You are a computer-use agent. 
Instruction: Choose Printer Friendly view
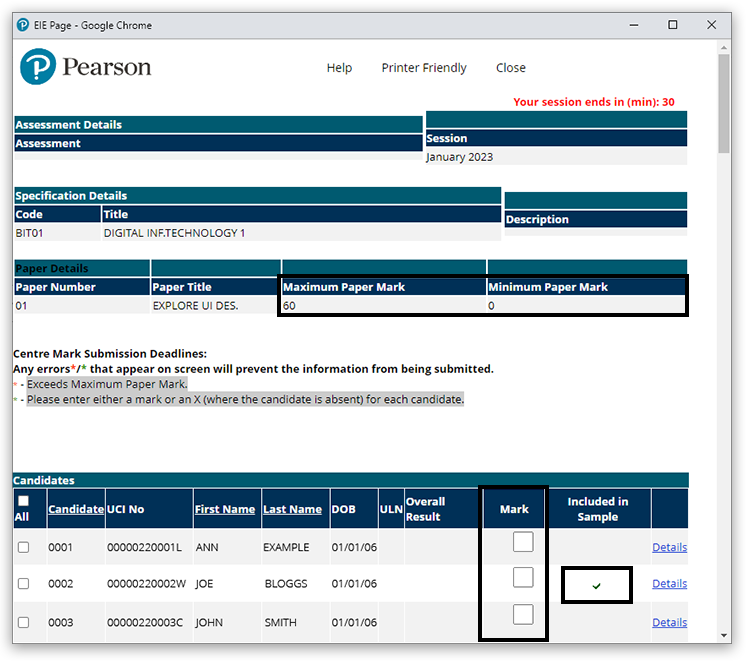tap(424, 68)
